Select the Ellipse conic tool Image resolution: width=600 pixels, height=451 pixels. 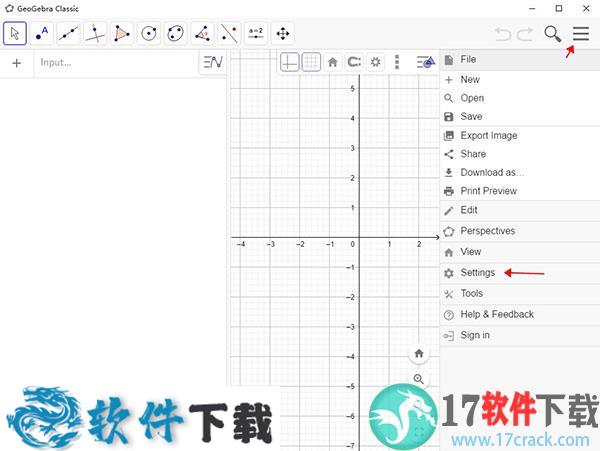pos(176,34)
